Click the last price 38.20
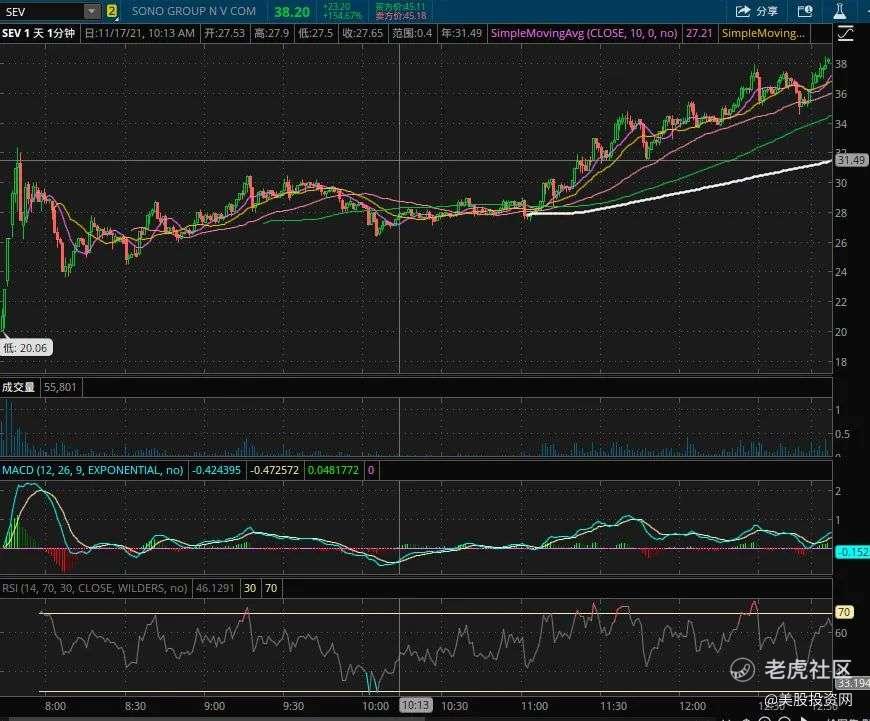The height and width of the screenshot is (721, 870). coord(292,12)
